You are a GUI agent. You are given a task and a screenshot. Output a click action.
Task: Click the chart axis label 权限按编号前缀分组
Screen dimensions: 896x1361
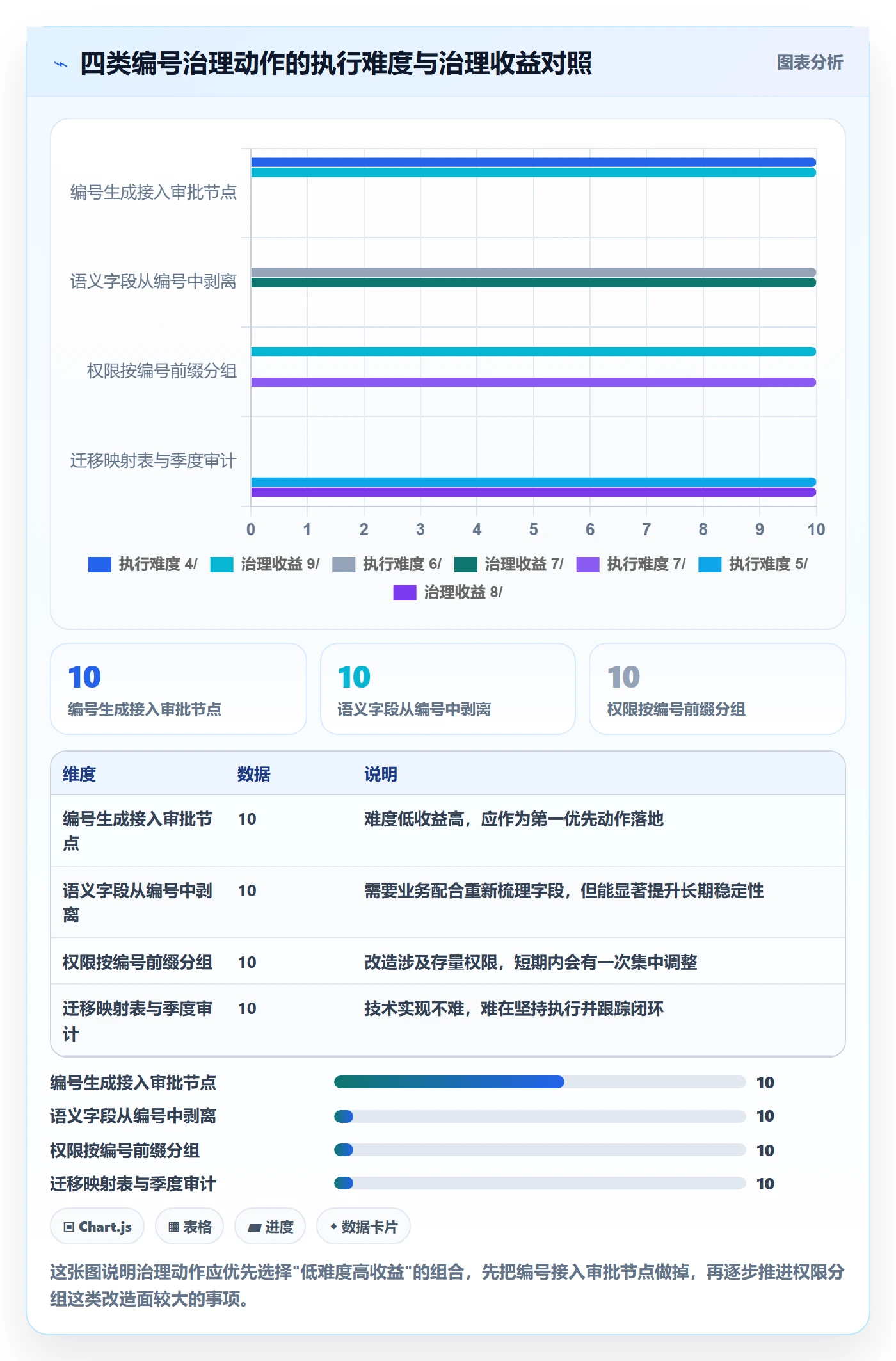[162, 371]
